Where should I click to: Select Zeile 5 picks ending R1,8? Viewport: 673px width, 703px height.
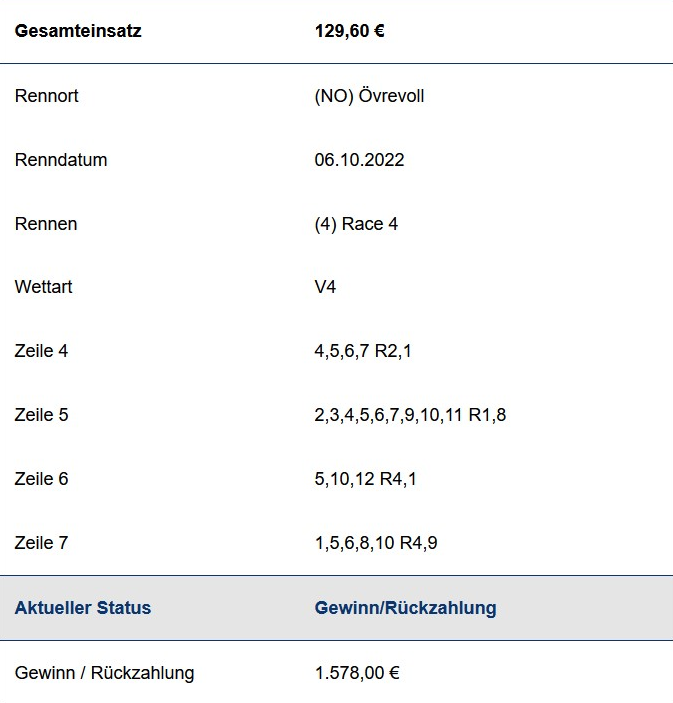click(410, 415)
